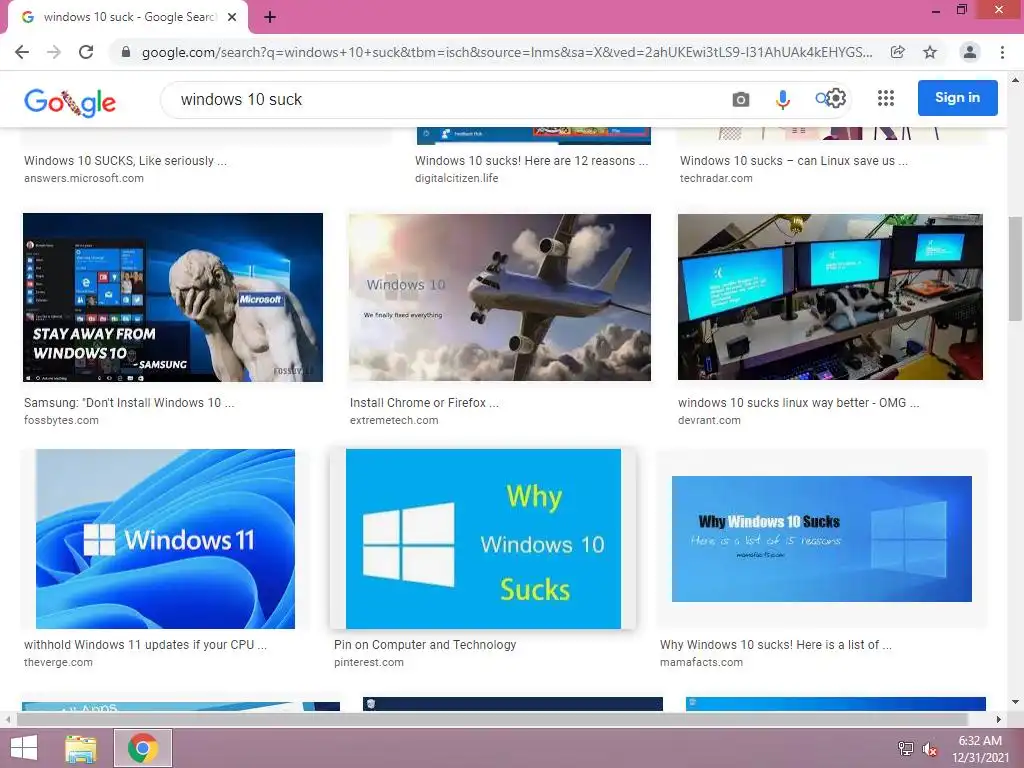Focus the Google search box
Screen dimensions: 1024x768
click(x=444, y=100)
